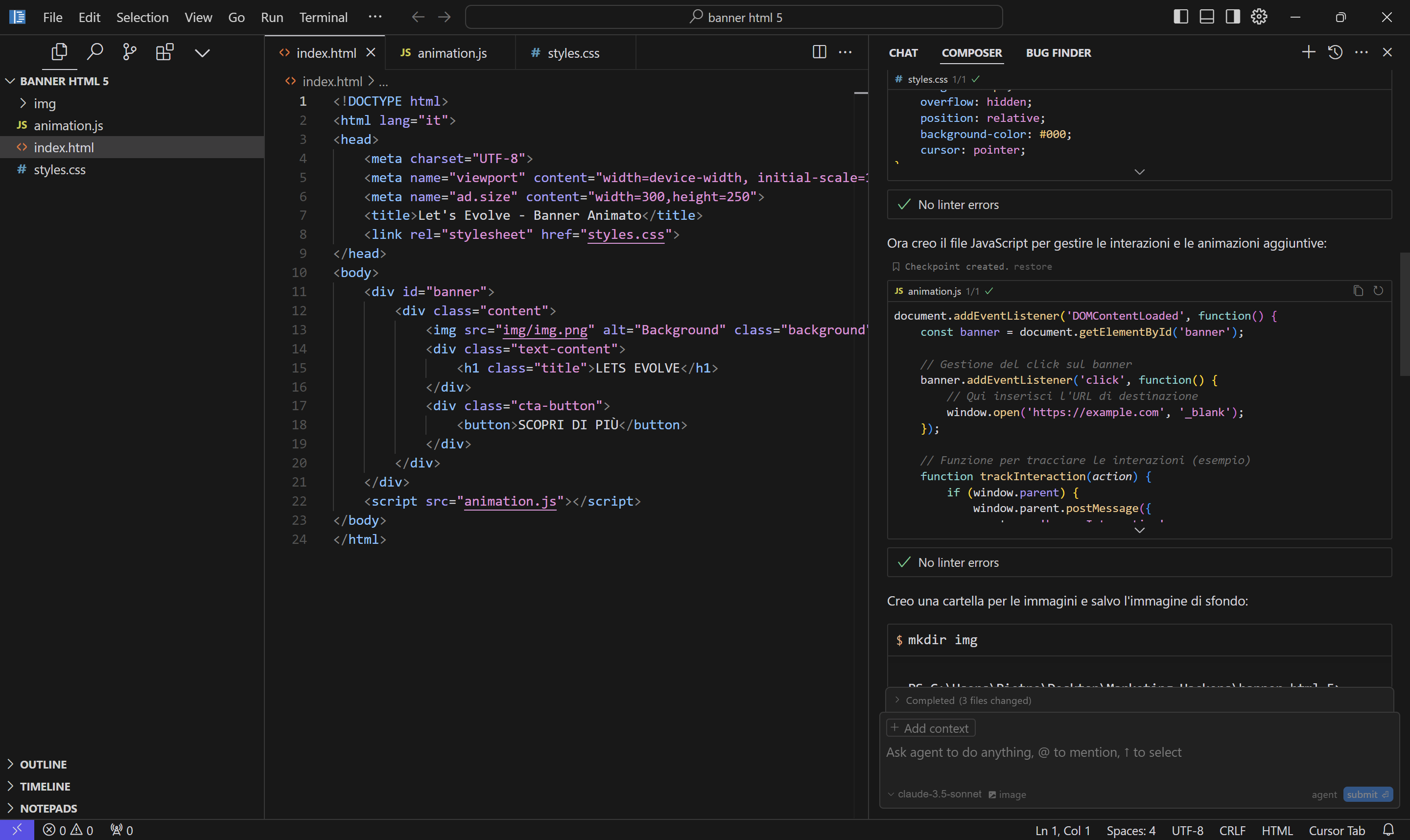Open the chat history icon
This screenshot has width=1410, height=840.
1334,51
